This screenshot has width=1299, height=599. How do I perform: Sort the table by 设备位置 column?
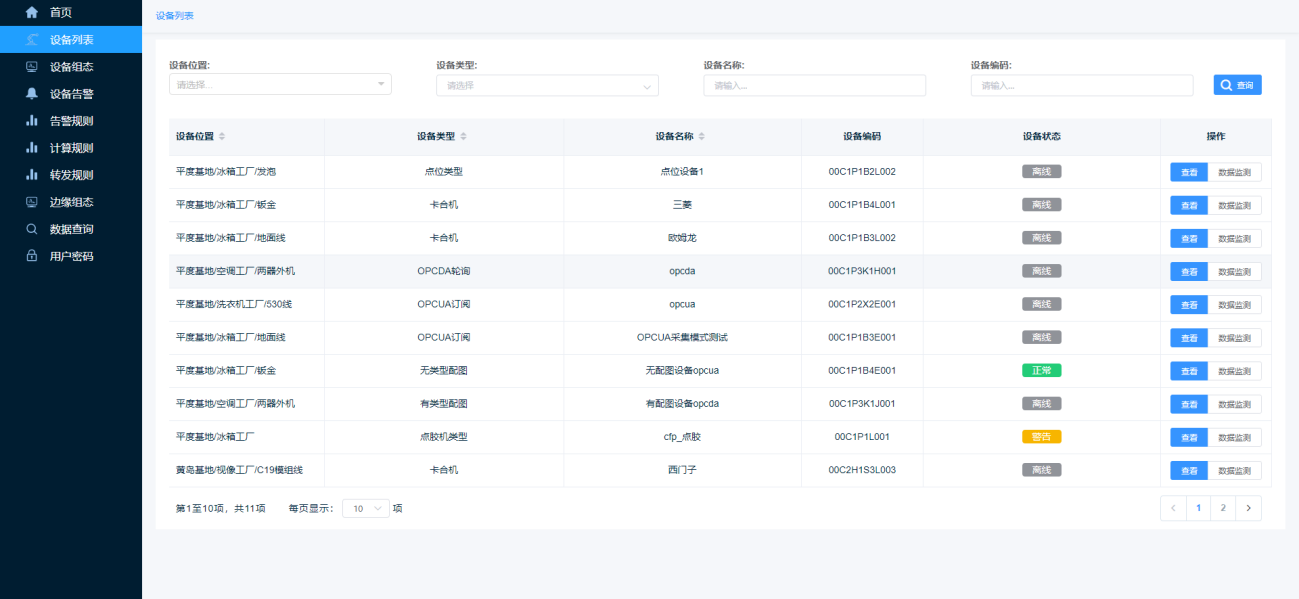click(222, 137)
